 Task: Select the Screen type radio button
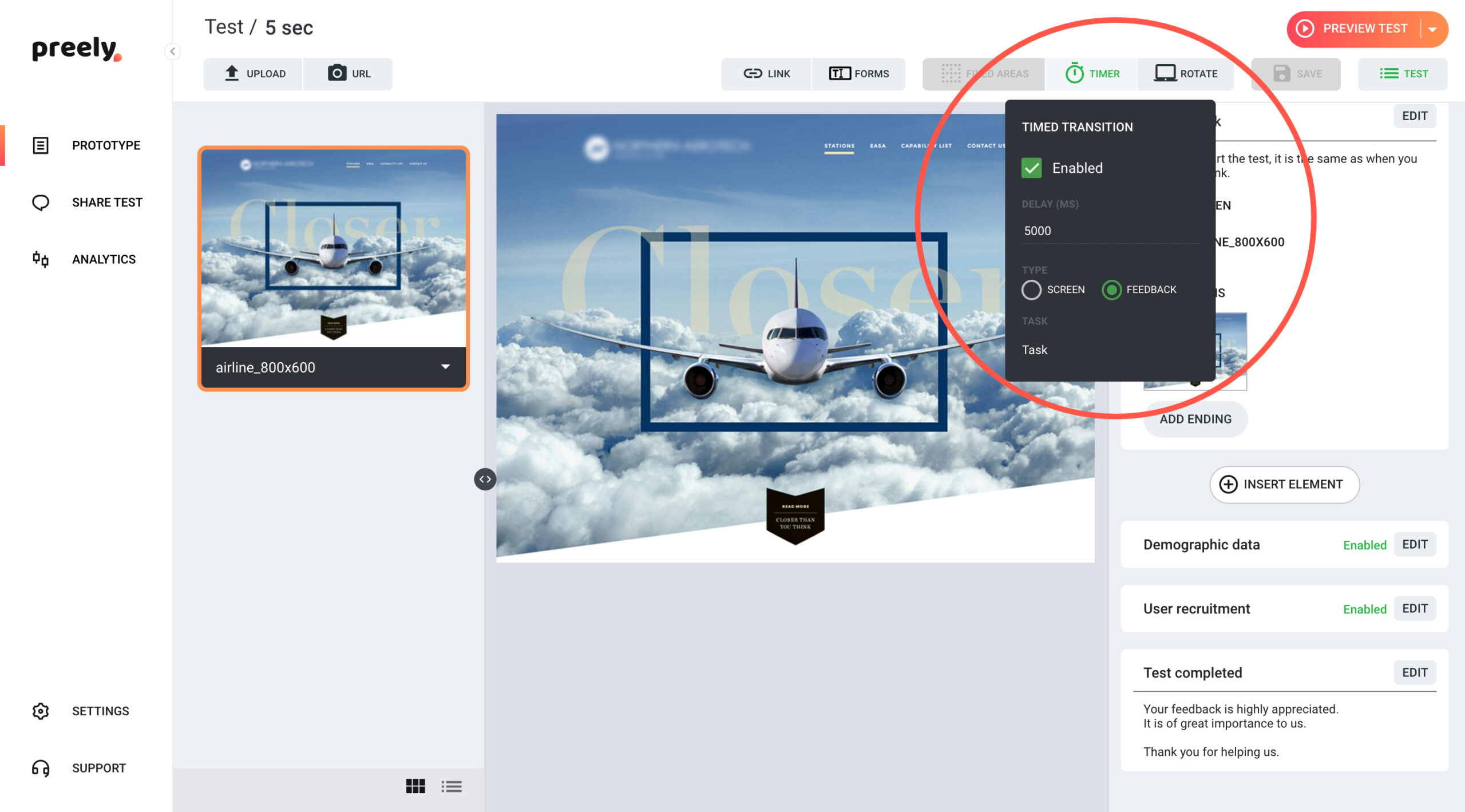1032,290
